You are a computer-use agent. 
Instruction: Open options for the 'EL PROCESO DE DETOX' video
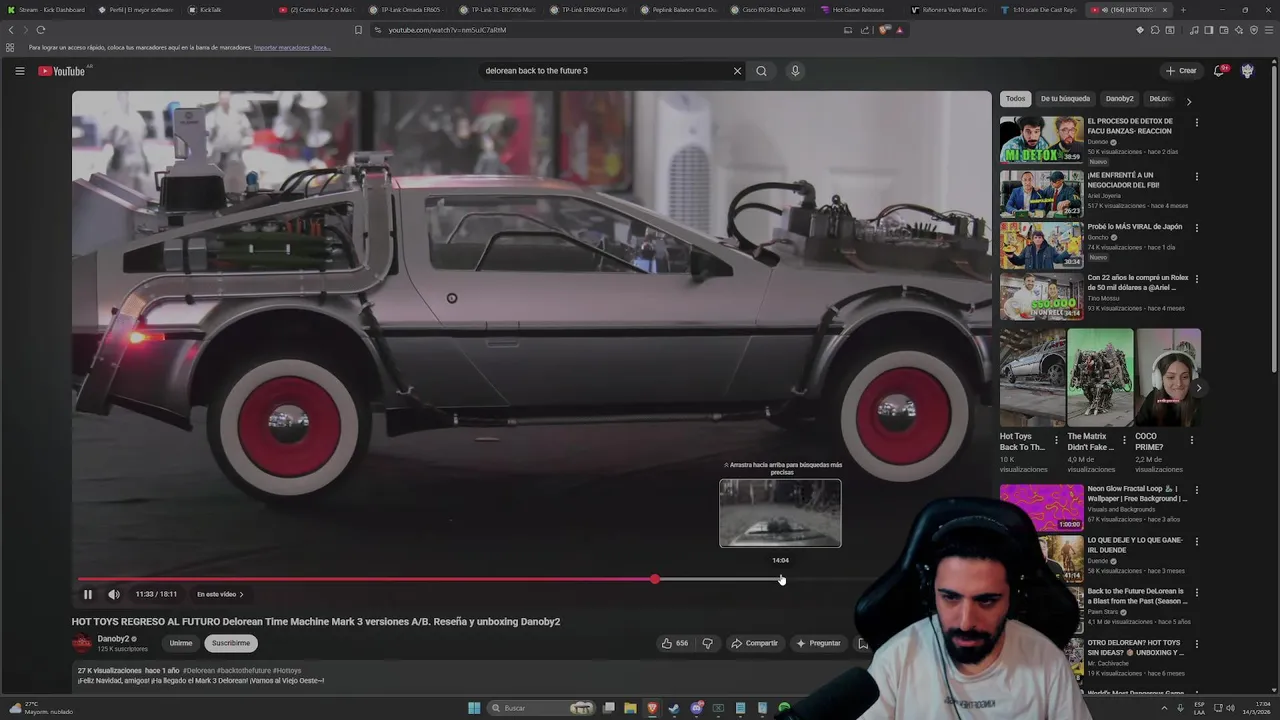pos(1196,123)
